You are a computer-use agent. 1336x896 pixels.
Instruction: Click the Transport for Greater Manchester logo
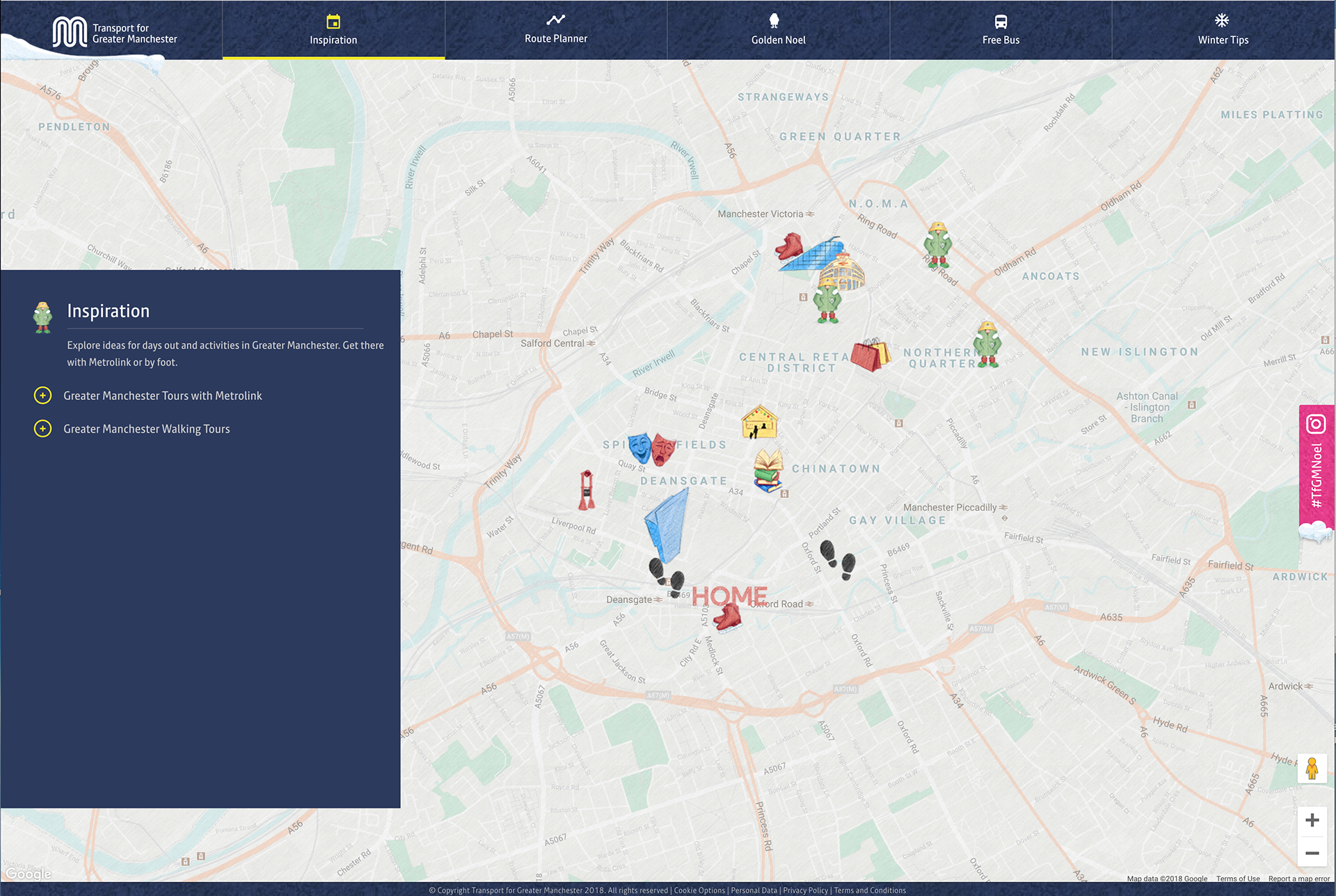pos(115,32)
